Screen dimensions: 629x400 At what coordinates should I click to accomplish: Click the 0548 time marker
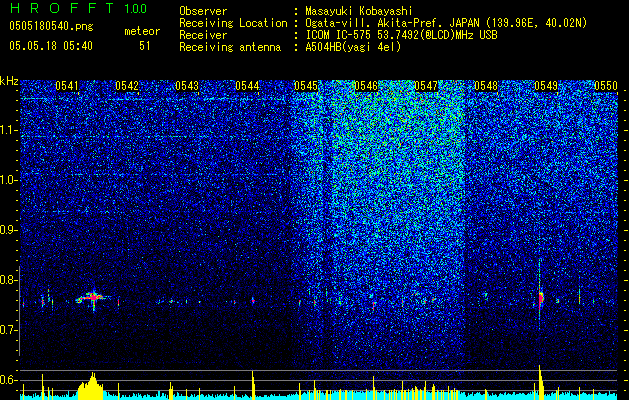(x=486, y=86)
